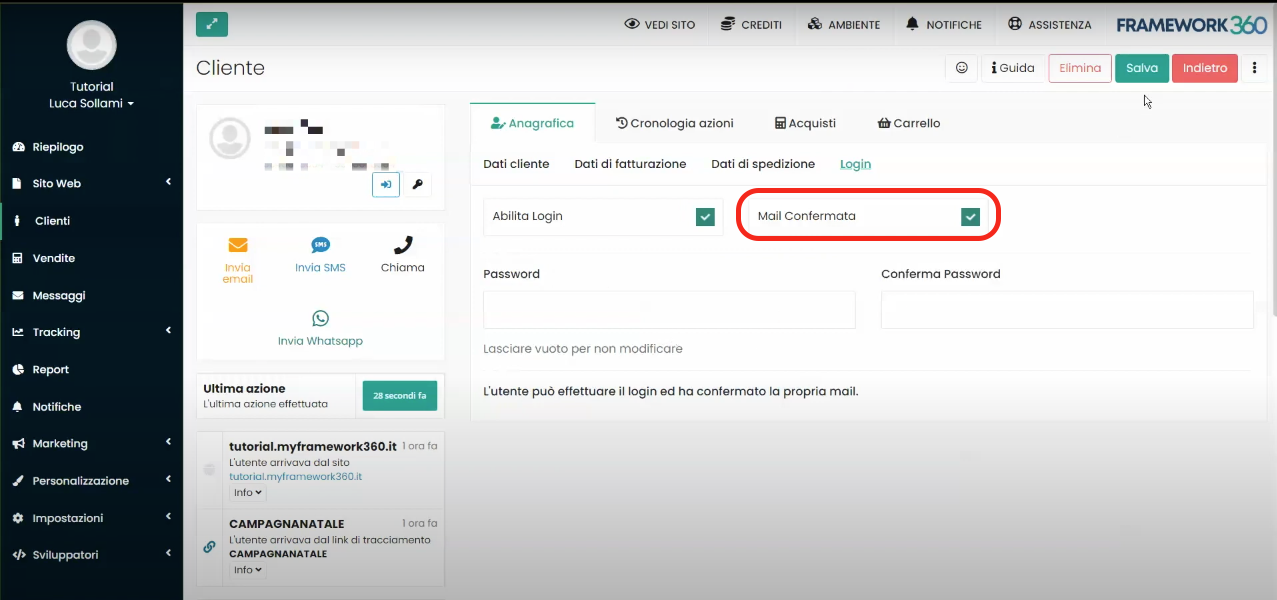Viewport: 1277px width, 600px height.
Task: Switch to the Cronologia azioni tab
Action: [674, 123]
